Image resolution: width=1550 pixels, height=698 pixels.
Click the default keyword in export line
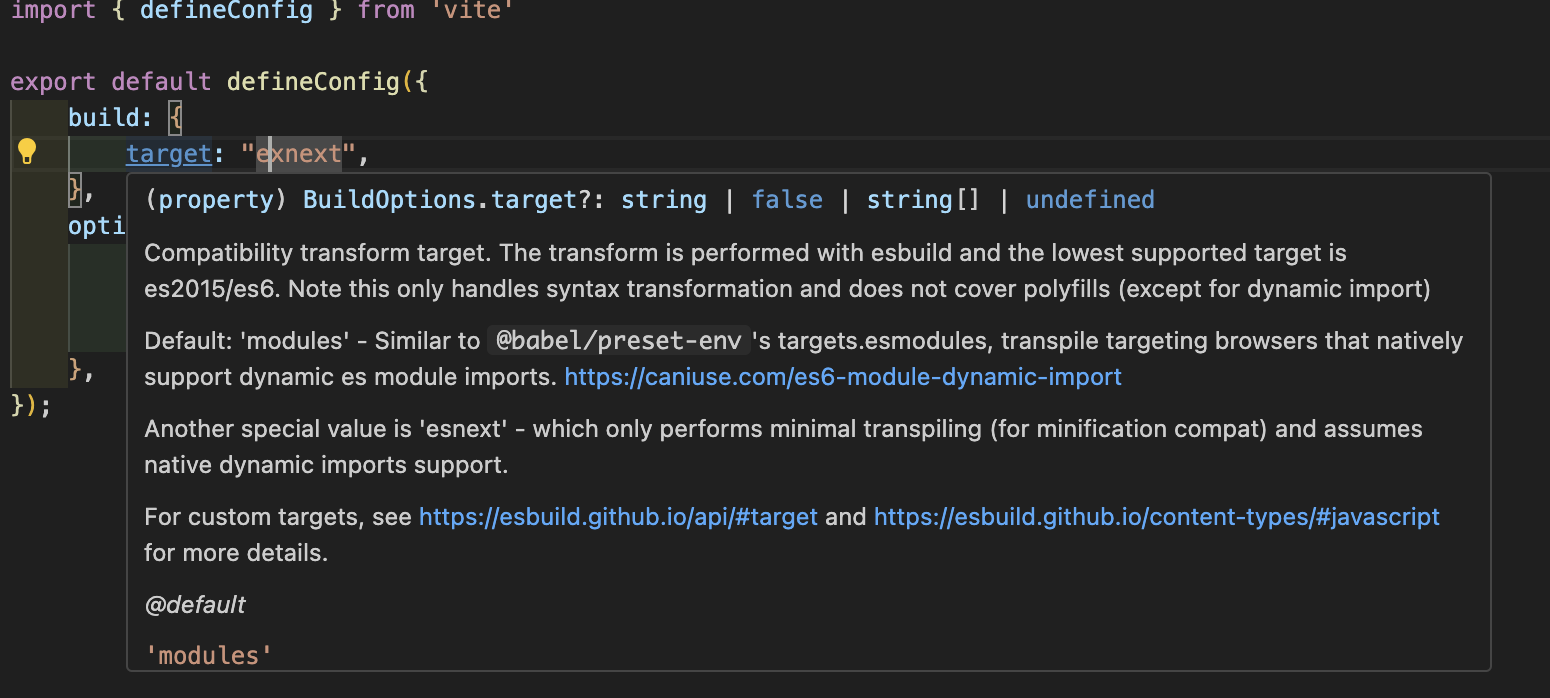[x=161, y=81]
